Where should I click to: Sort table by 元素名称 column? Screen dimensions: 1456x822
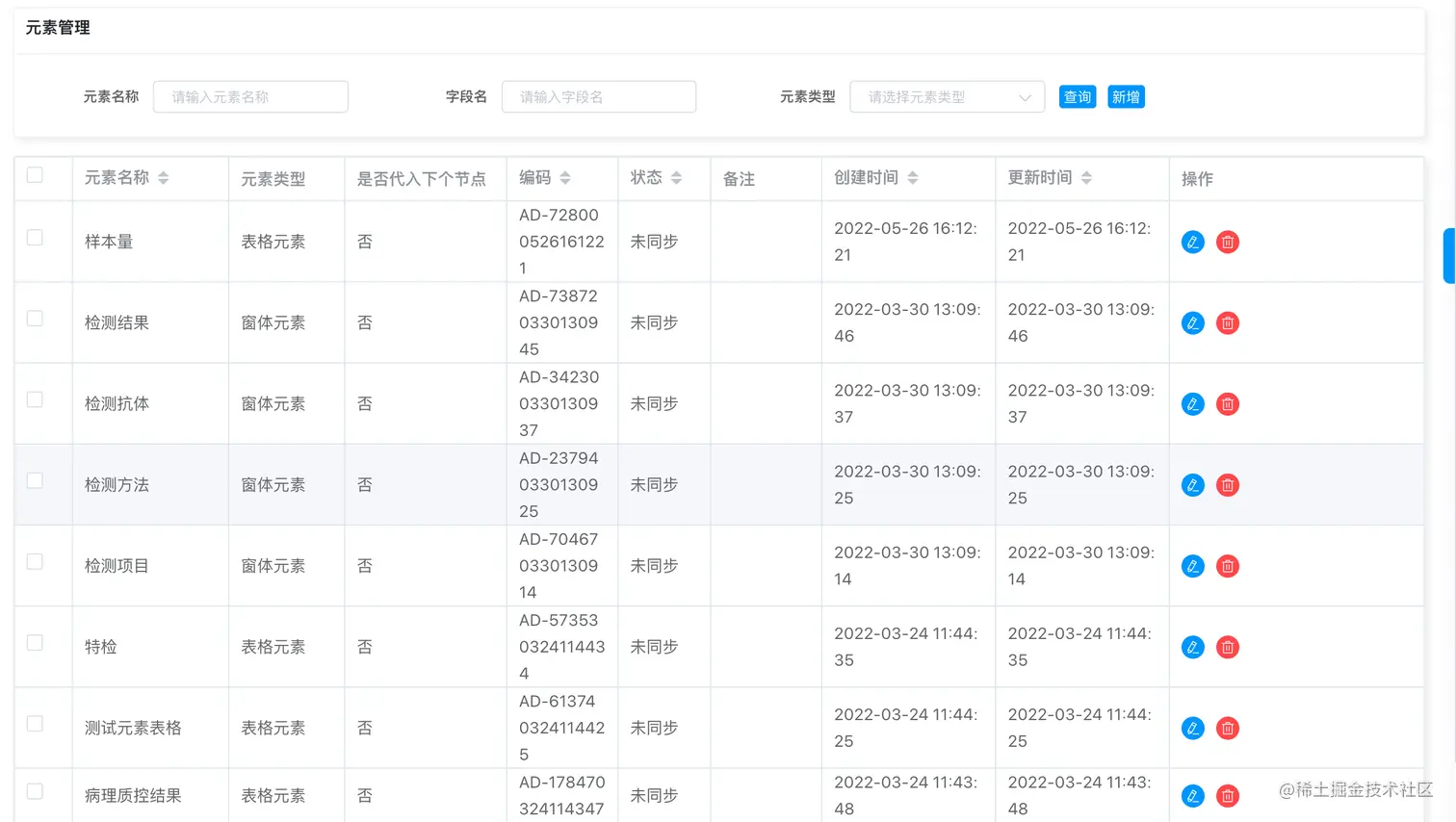pyautogui.click(x=164, y=178)
